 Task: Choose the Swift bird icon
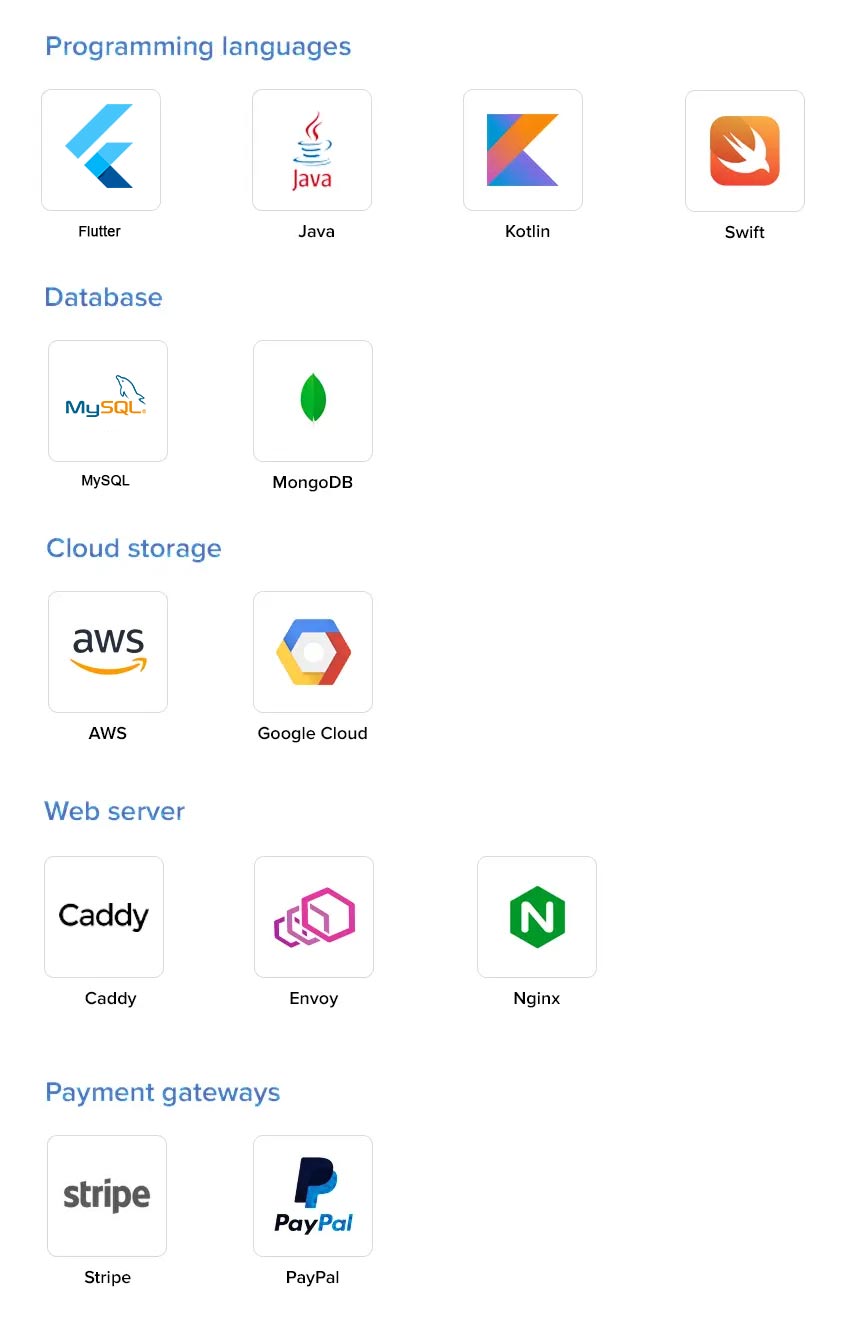[745, 151]
